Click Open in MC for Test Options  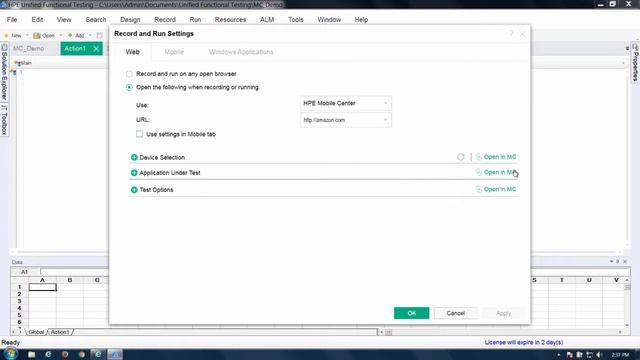click(496, 189)
